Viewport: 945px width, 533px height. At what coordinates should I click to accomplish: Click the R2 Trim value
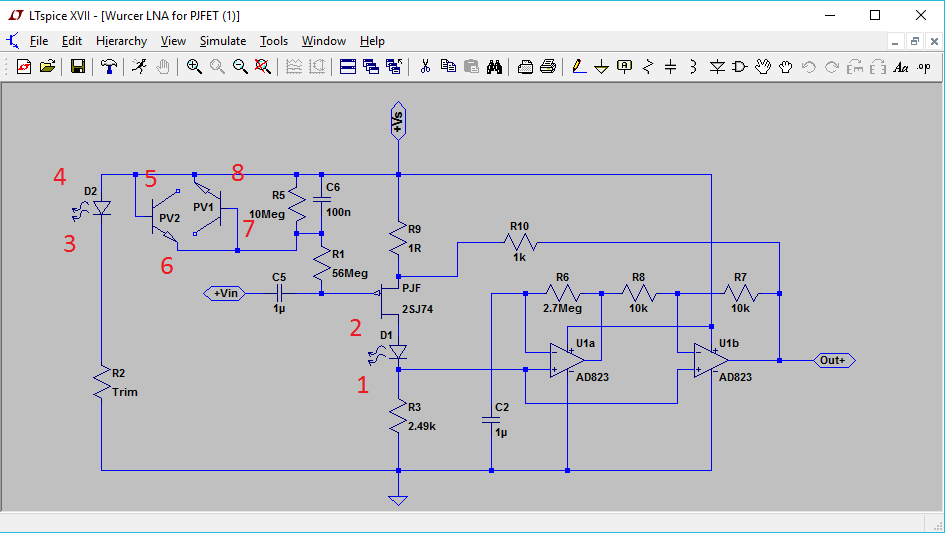[125, 392]
